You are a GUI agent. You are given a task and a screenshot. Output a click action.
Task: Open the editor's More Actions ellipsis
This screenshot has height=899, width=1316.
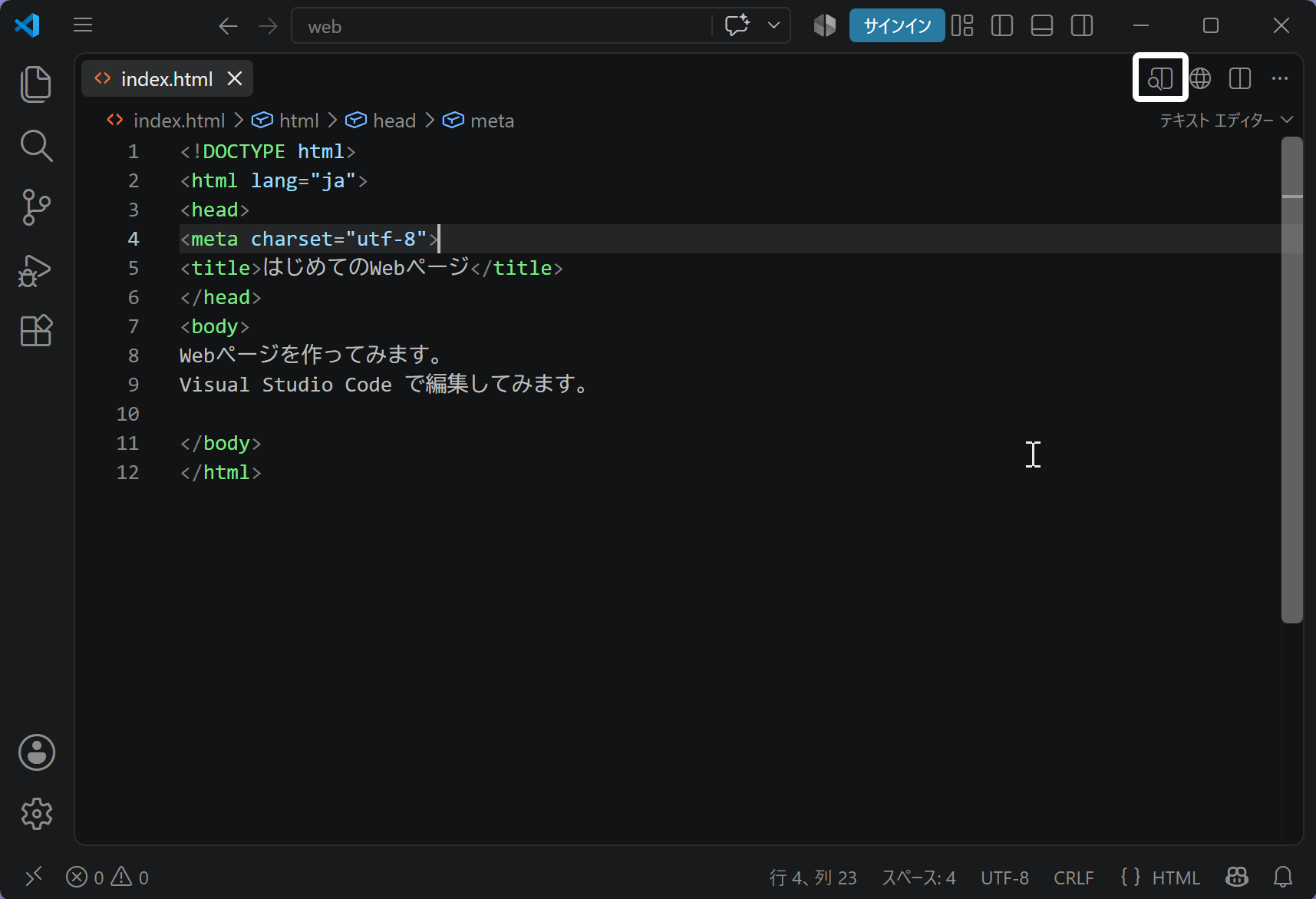pos(1280,78)
